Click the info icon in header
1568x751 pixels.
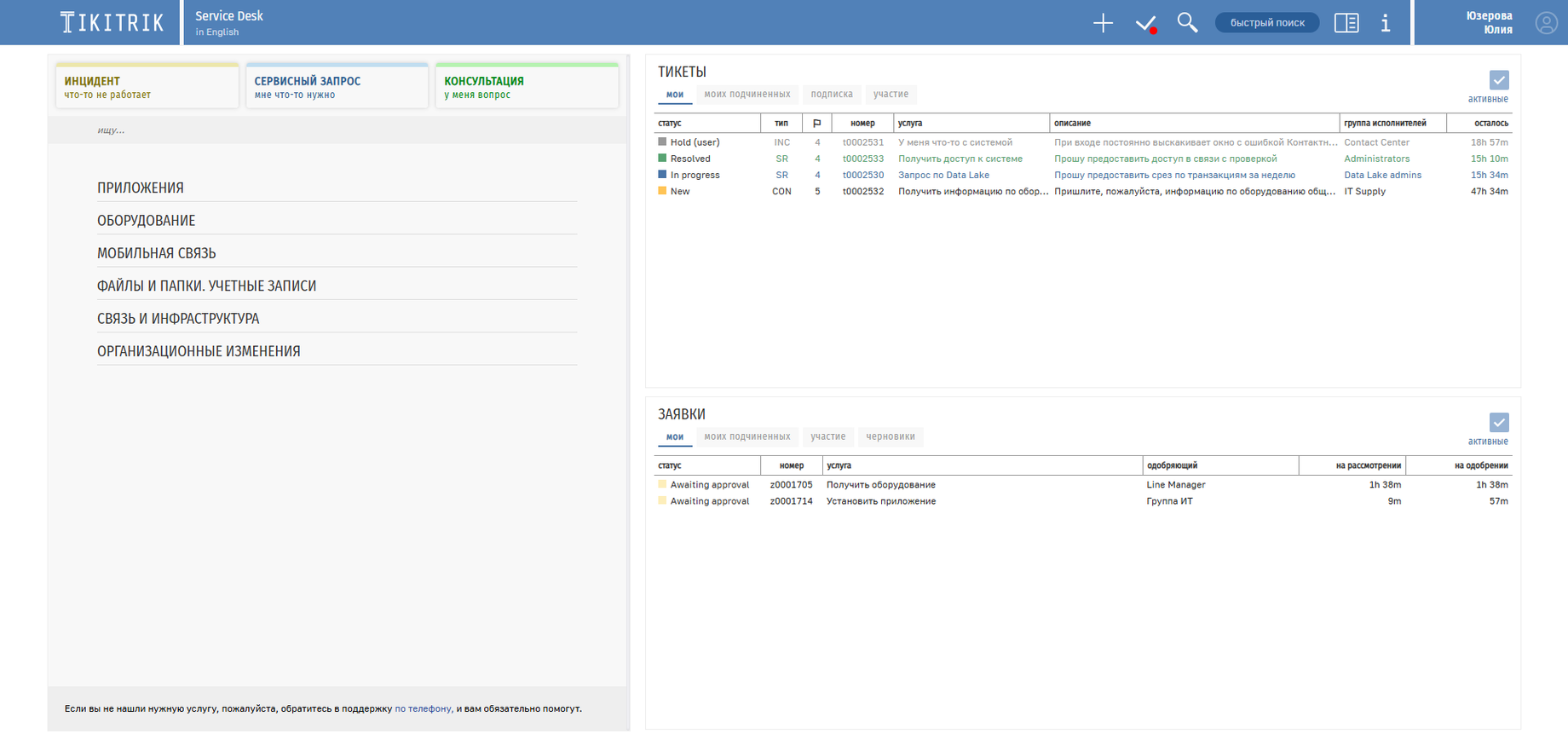(1386, 23)
